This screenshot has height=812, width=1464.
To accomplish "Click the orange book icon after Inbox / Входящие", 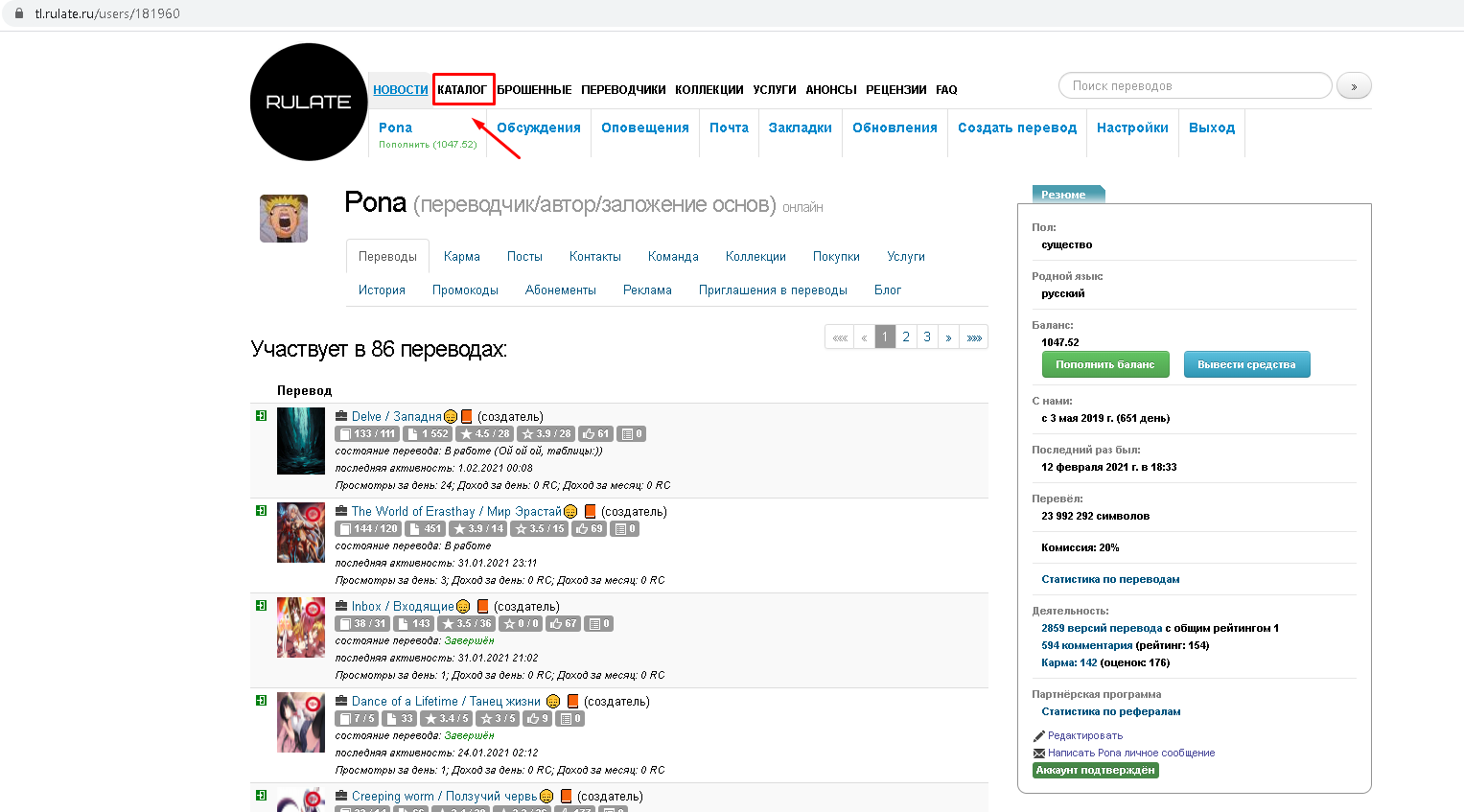I will [x=483, y=607].
